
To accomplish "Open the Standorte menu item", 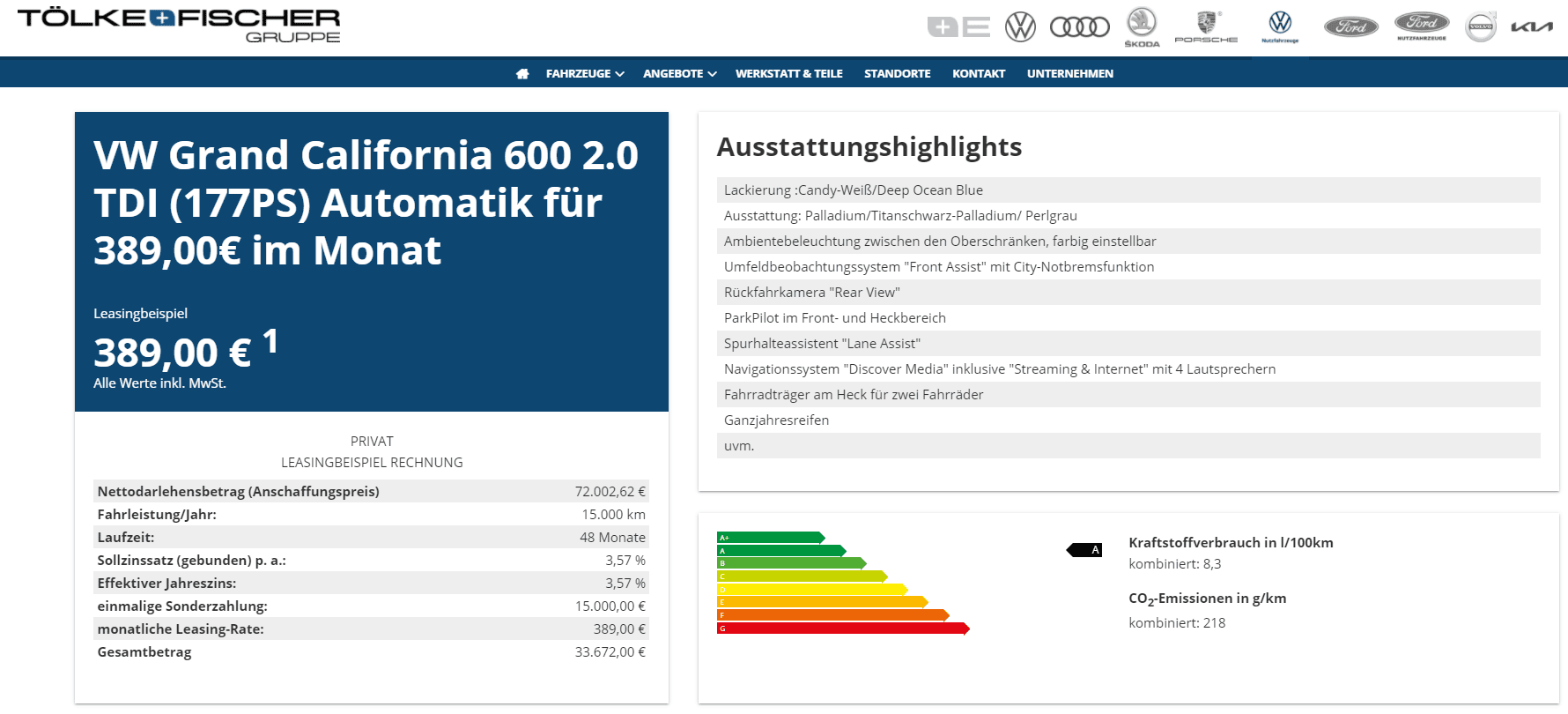I will click(x=897, y=74).
